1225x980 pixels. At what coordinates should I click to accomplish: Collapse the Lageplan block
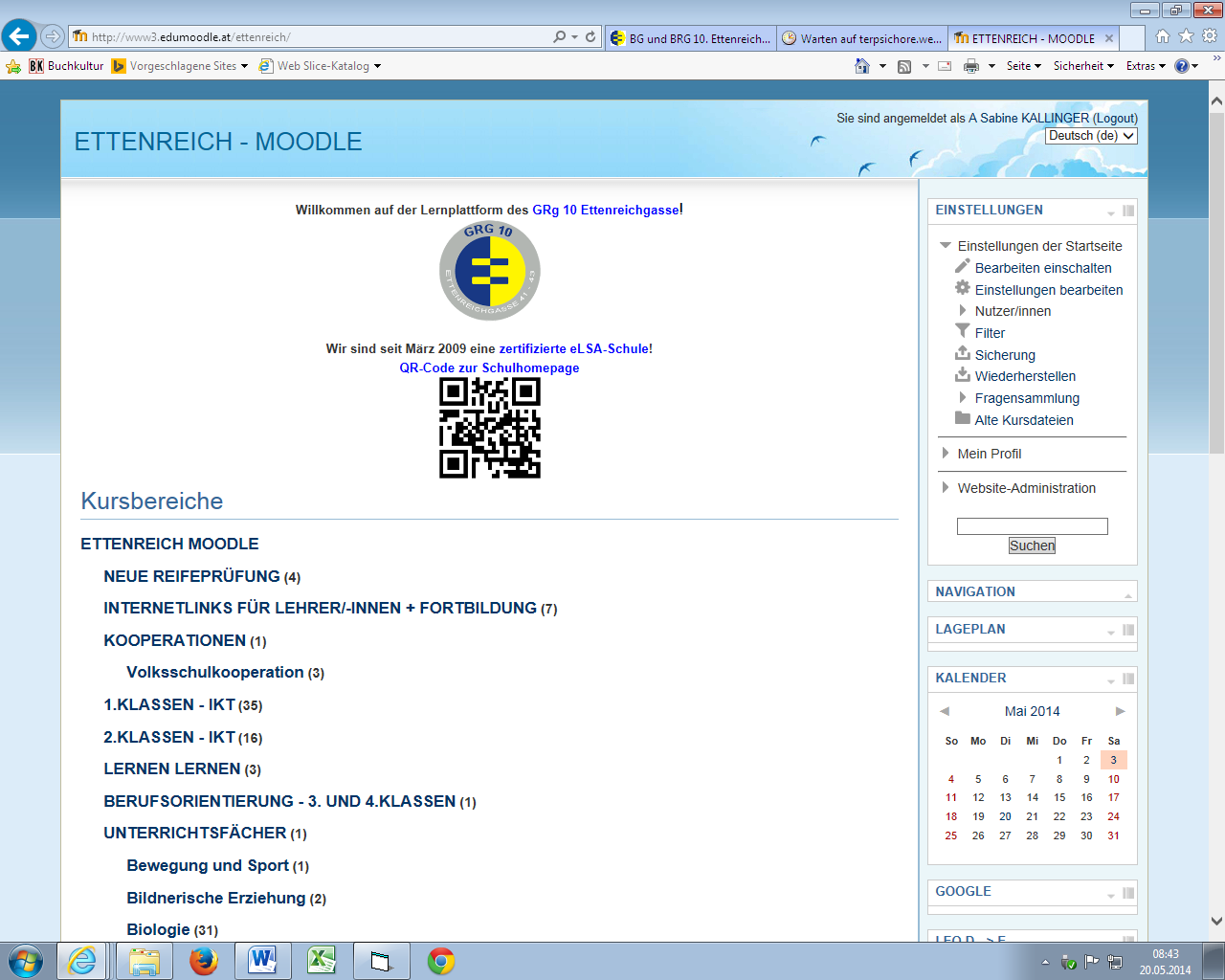pyautogui.click(x=1111, y=631)
